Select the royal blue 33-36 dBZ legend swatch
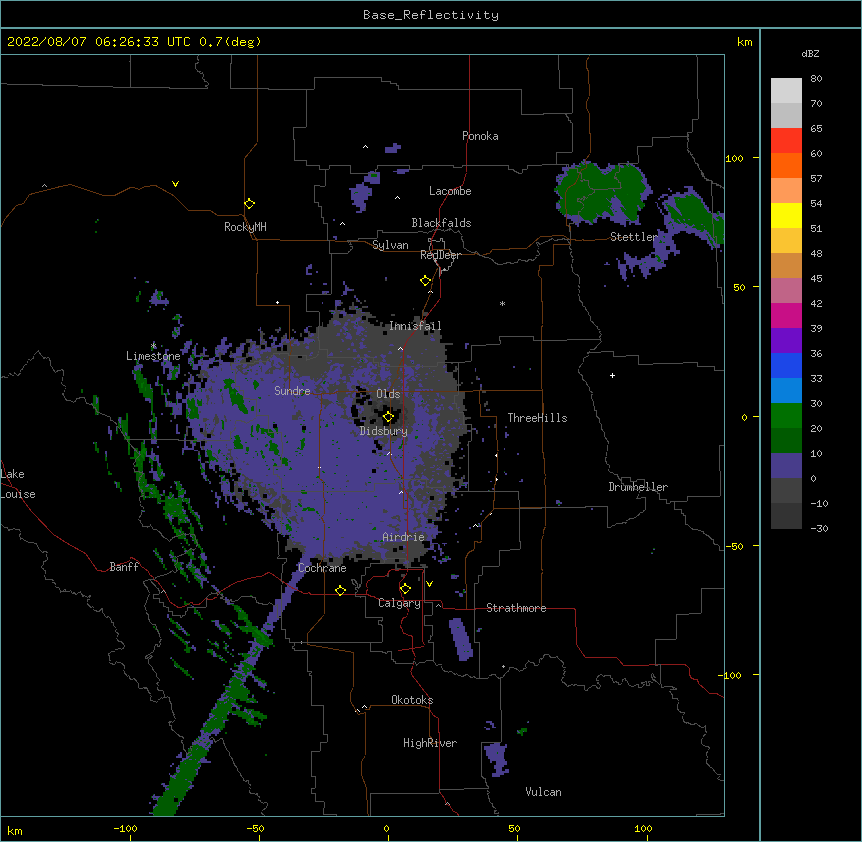 786,365
